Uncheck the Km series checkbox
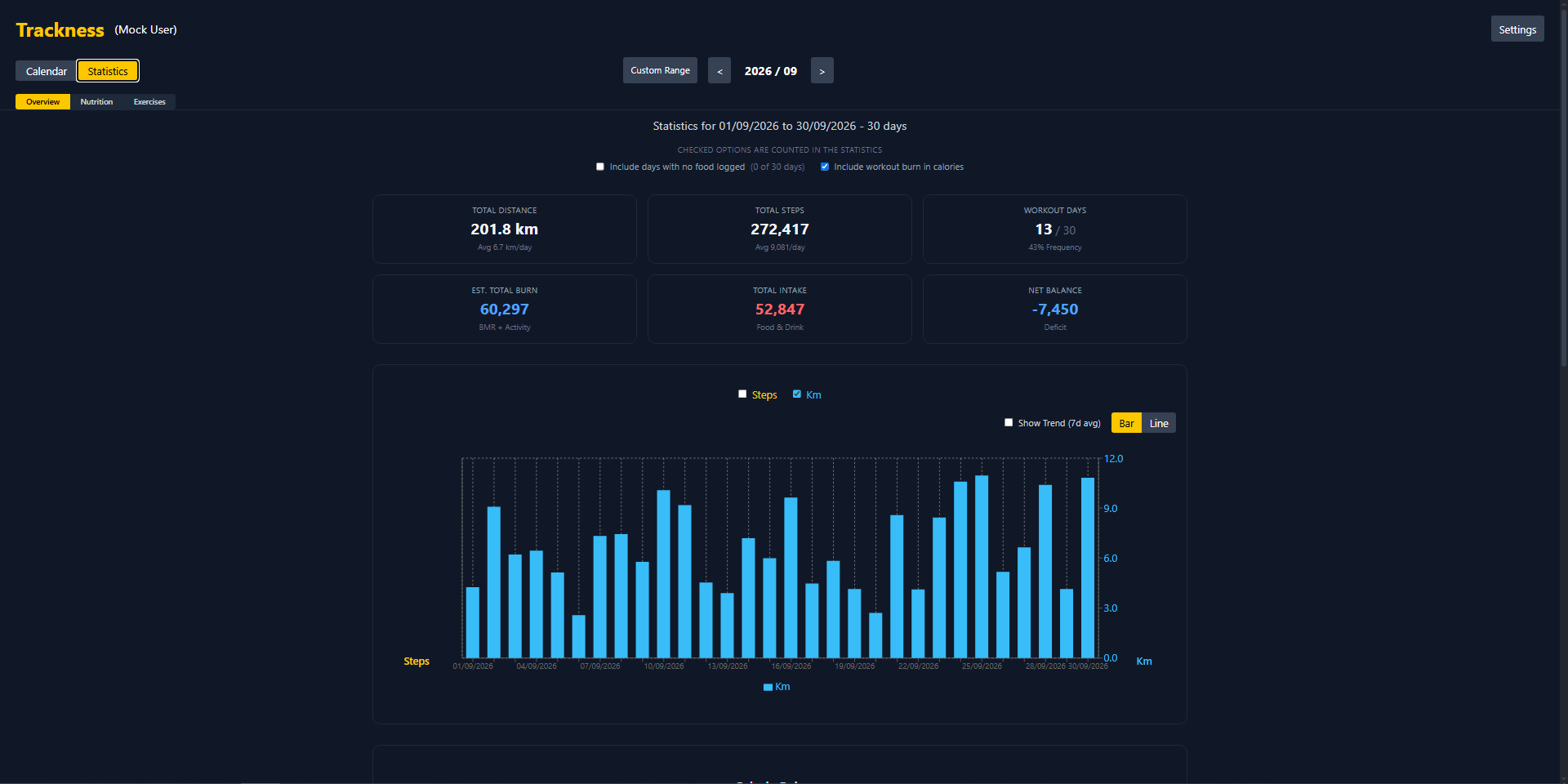1568x784 pixels. pyautogui.click(x=797, y=394)
